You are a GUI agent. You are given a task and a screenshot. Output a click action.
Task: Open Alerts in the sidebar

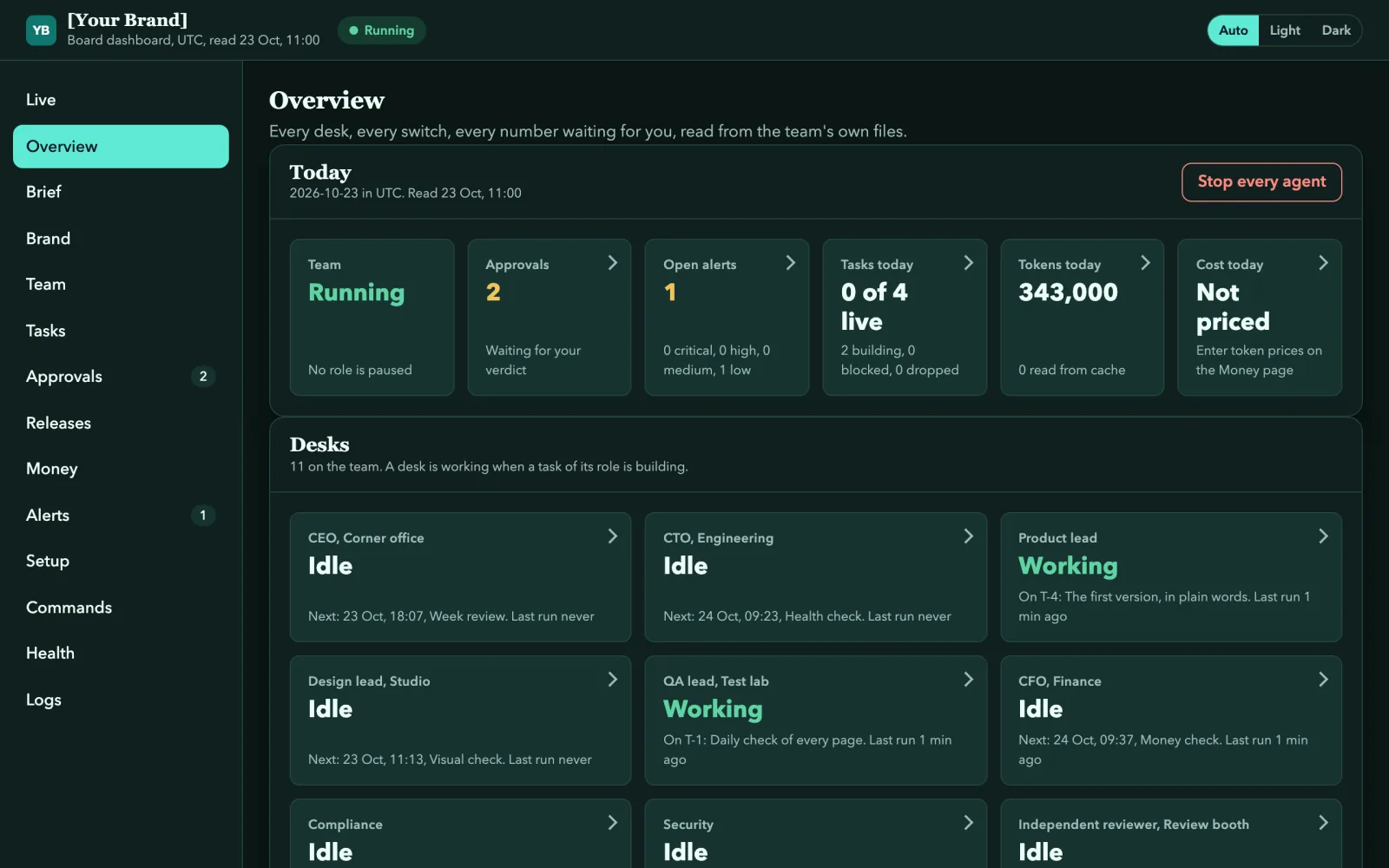[x=121, y=515]
